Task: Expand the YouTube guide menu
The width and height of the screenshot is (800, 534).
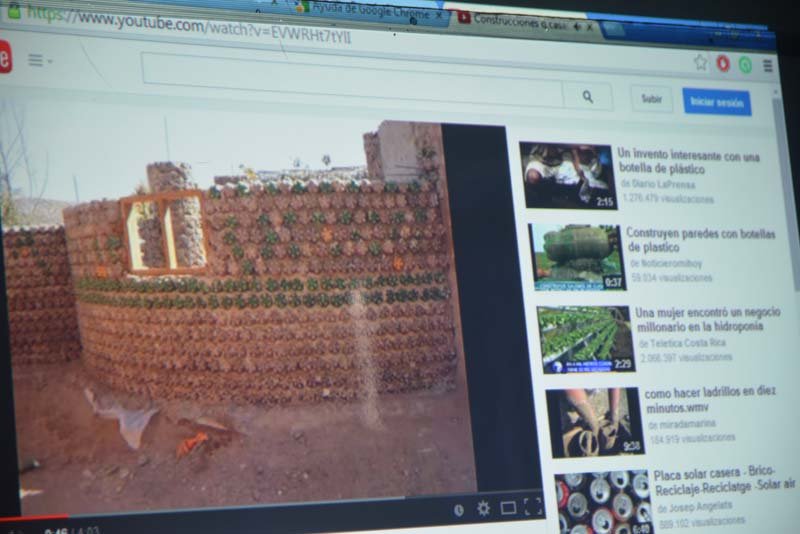Action: 38,60
